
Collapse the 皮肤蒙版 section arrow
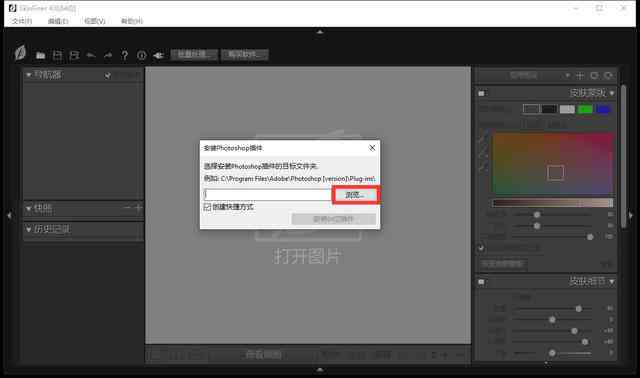pos(611,93)
